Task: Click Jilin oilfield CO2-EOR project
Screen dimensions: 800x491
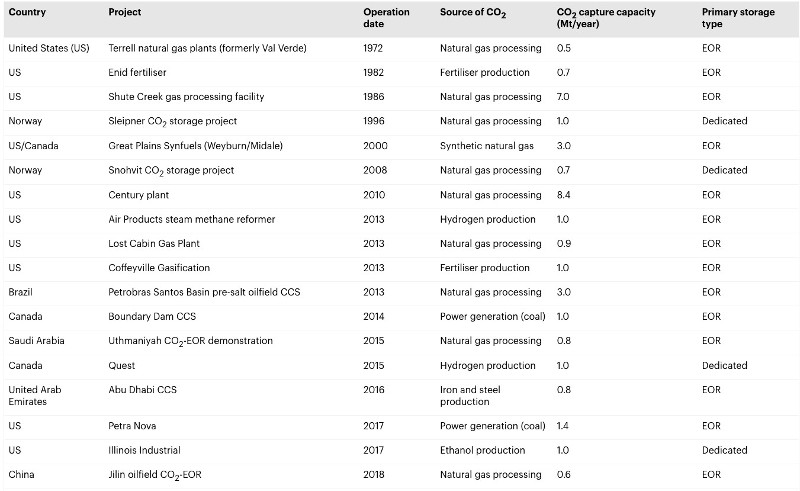Action: click(161, 475)
